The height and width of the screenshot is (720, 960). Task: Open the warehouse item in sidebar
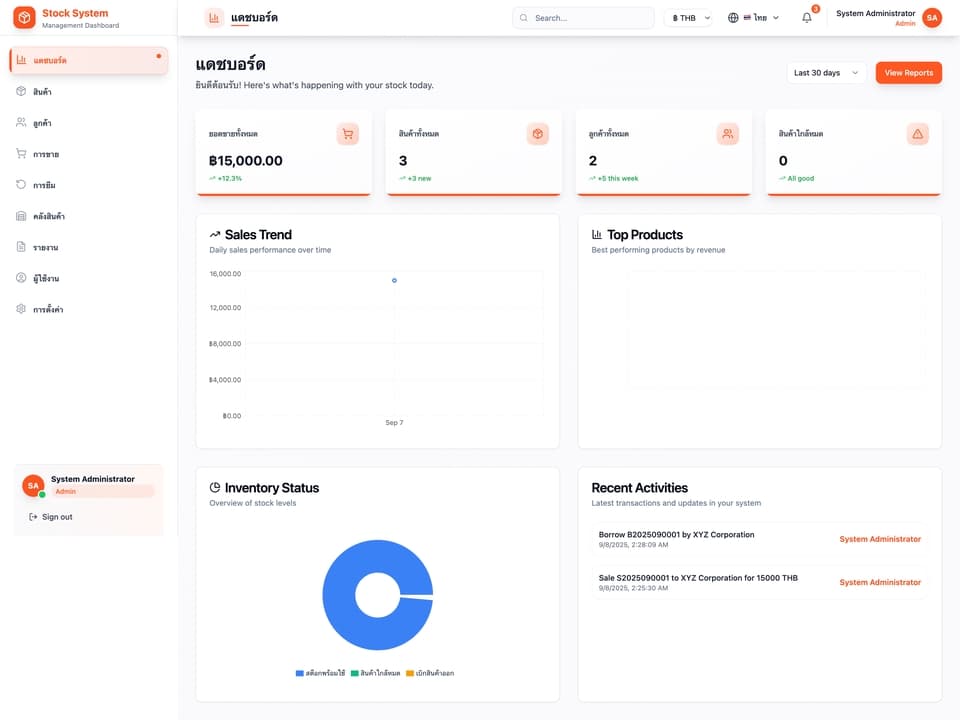(x=89, y=216)
